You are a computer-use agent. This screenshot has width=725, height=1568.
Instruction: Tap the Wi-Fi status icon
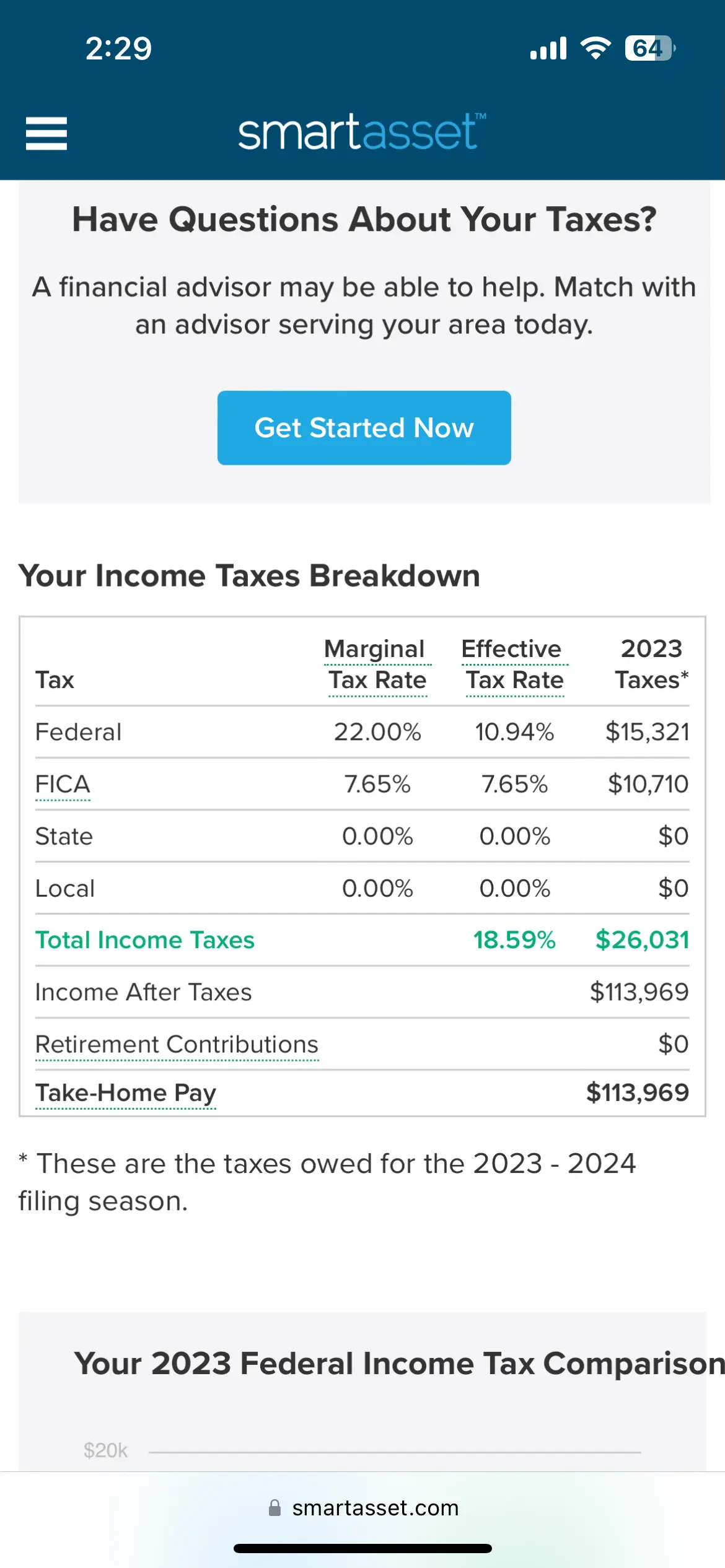(x=595, y=48)
